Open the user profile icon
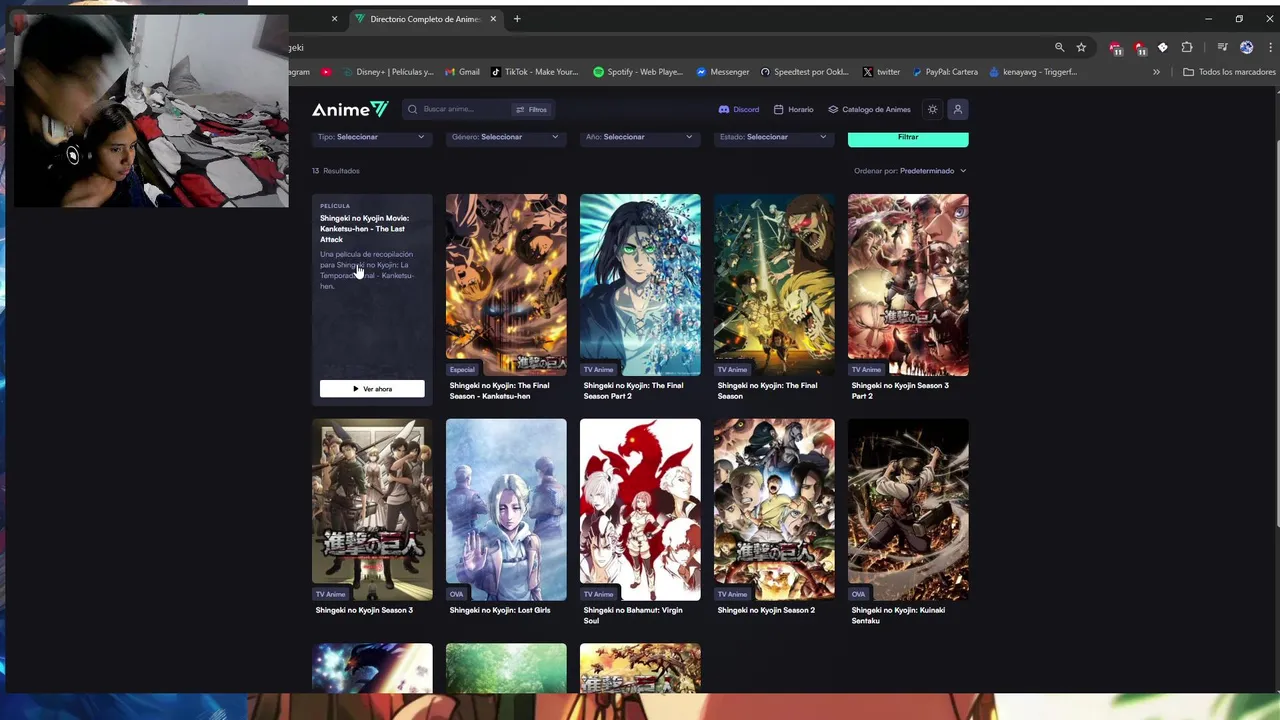The image size is (1280, 720). 957,109
